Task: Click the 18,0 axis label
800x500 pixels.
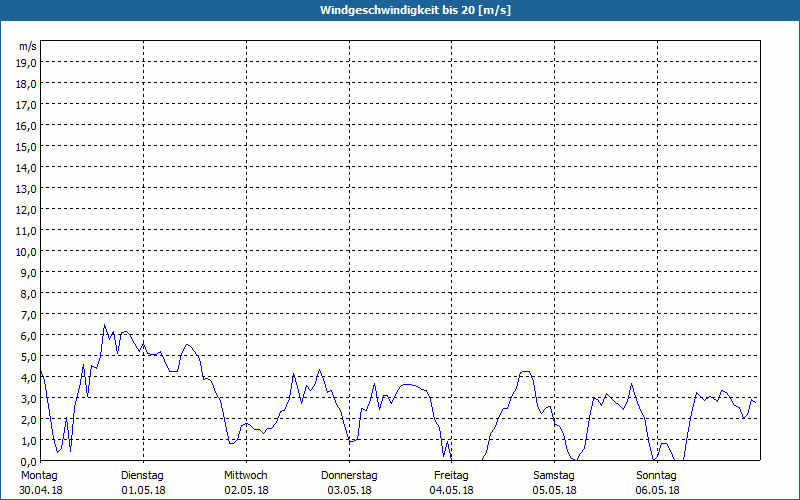Action: (x=27, y=84)
